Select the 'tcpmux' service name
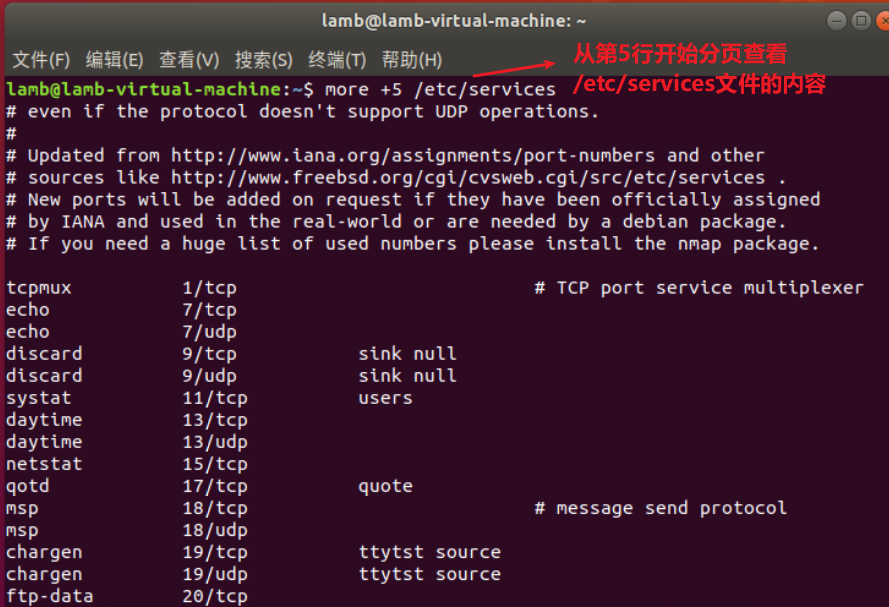889x607 pixels. pos(39,288)
